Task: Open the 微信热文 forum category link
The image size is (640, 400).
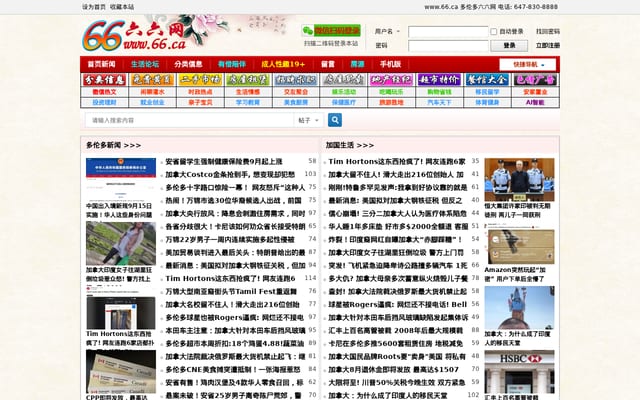Action: tap(104, 92)
